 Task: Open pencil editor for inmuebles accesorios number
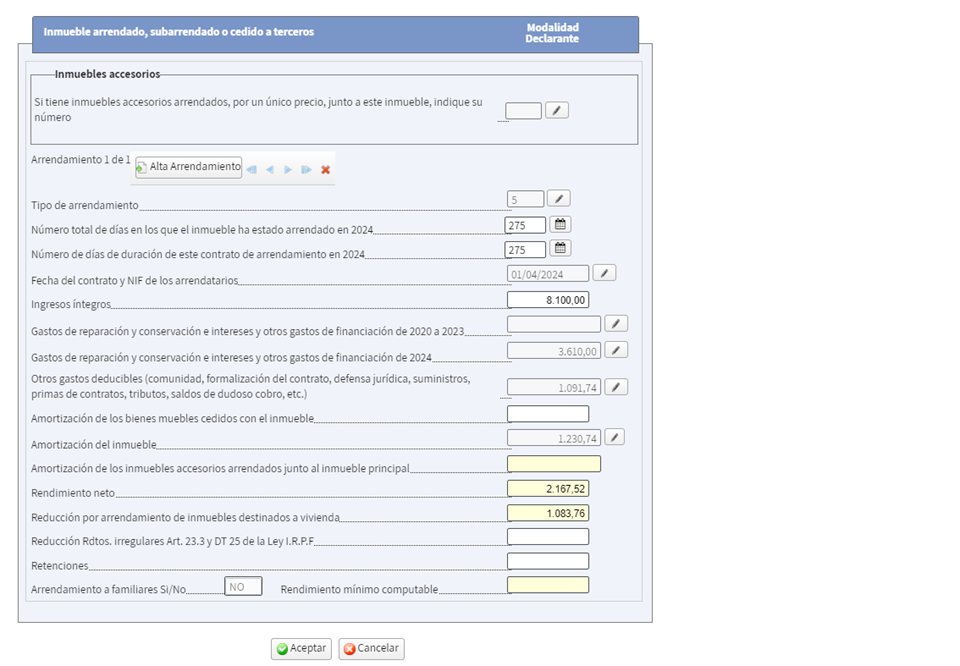557,110
